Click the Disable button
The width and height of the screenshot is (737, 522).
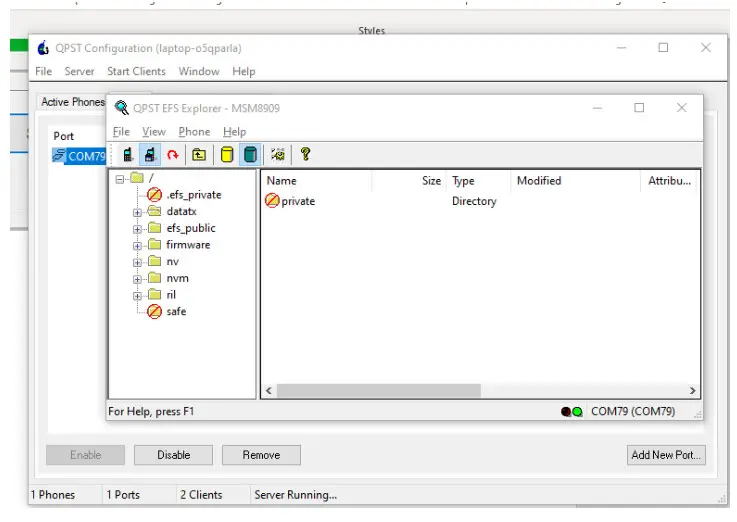coord(173,455)
